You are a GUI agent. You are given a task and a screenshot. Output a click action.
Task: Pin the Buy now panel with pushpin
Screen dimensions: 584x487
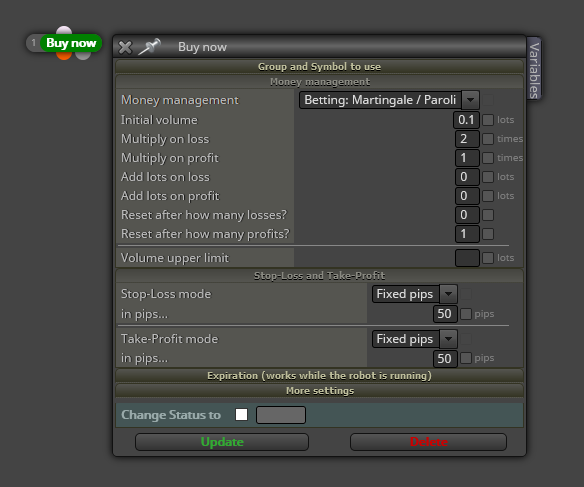149,47
